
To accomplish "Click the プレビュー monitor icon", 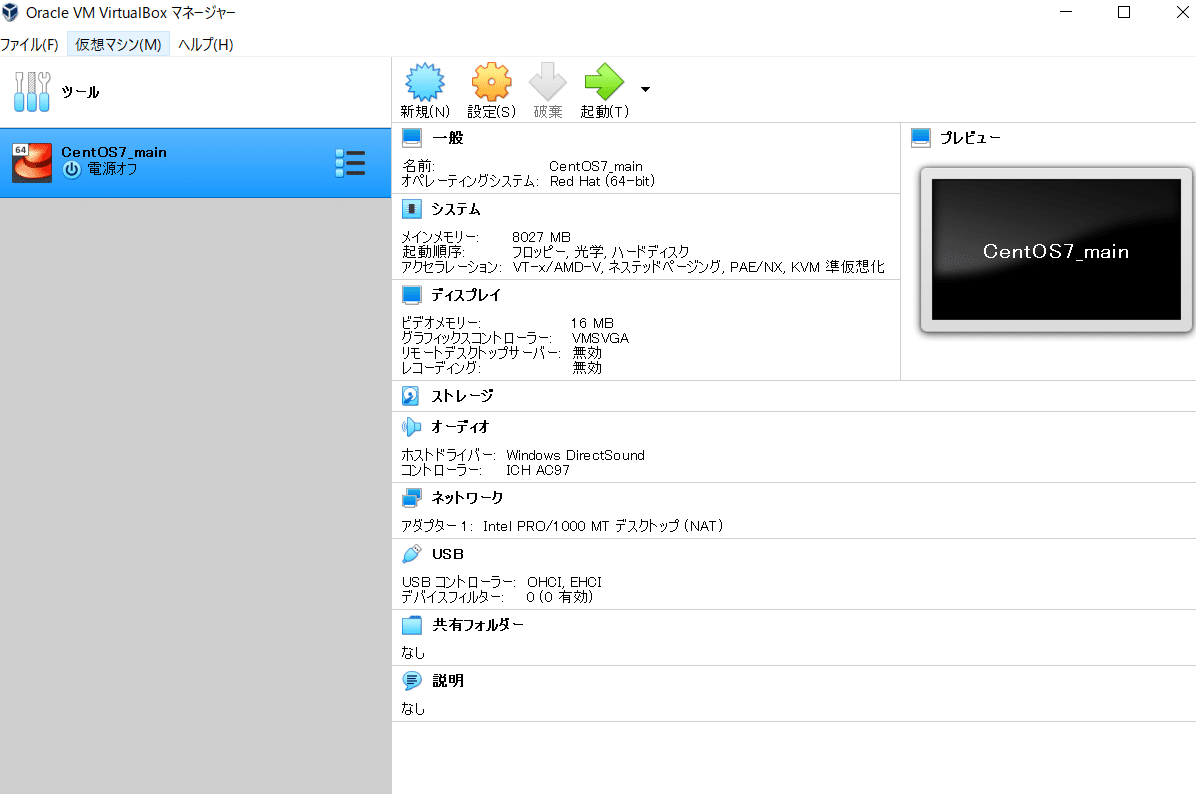I will (x=921, y=138).
